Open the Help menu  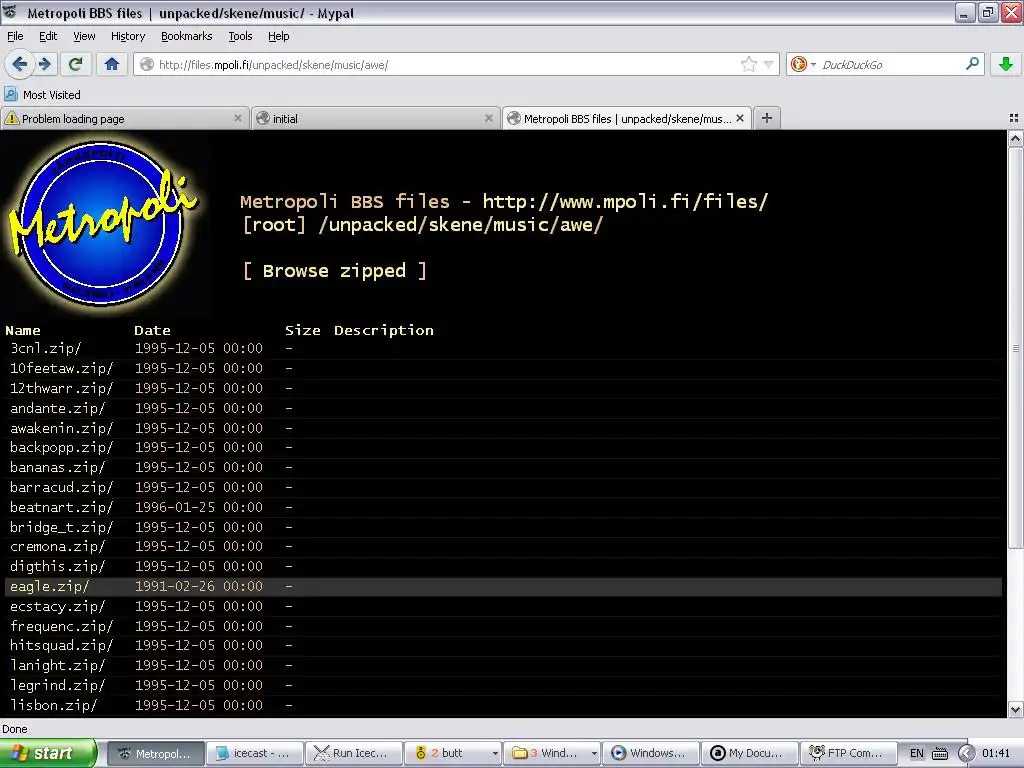pyautogui.click(x=278, y=36)
